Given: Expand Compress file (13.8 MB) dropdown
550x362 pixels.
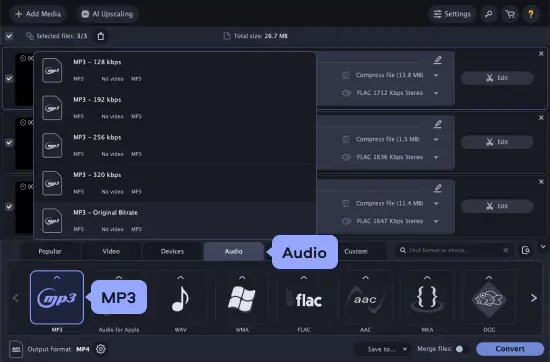Looking at the screenshot, I should (436, 75).
